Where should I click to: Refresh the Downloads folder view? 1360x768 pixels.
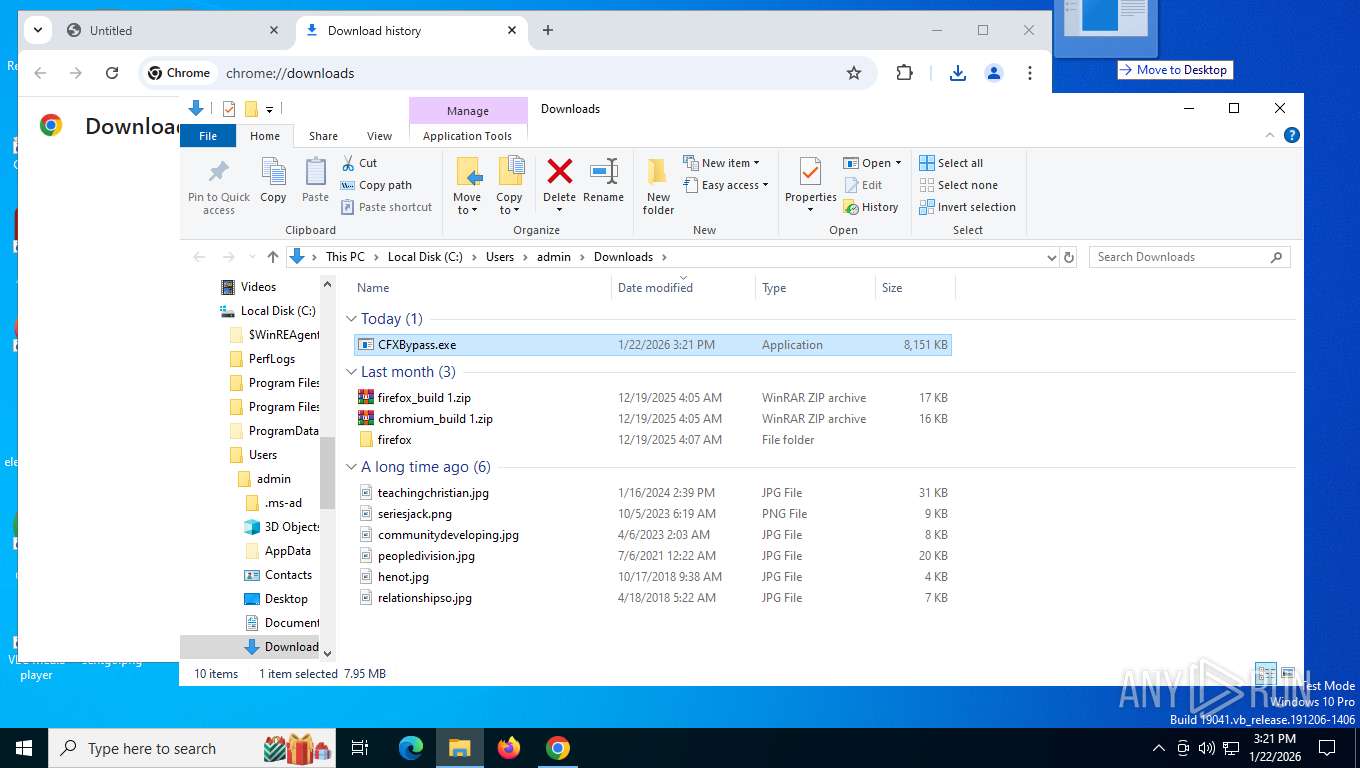(x=1069, y=257)
